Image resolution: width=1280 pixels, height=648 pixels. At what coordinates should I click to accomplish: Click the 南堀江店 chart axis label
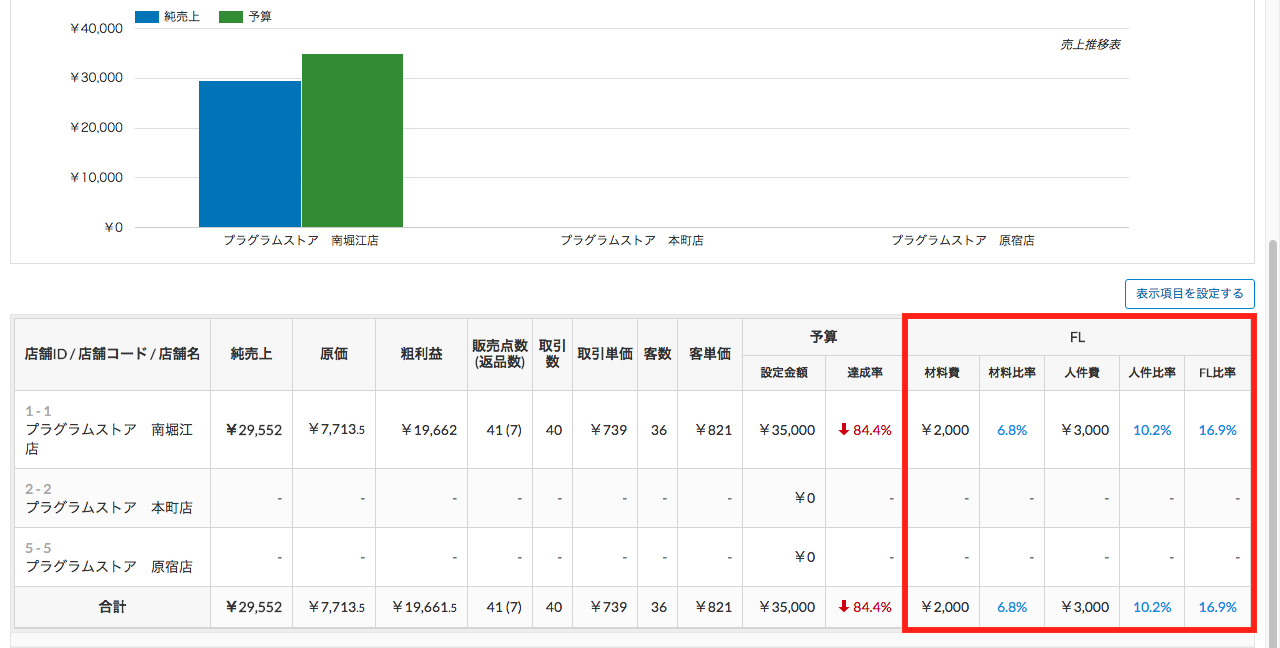tap(301, 241)
